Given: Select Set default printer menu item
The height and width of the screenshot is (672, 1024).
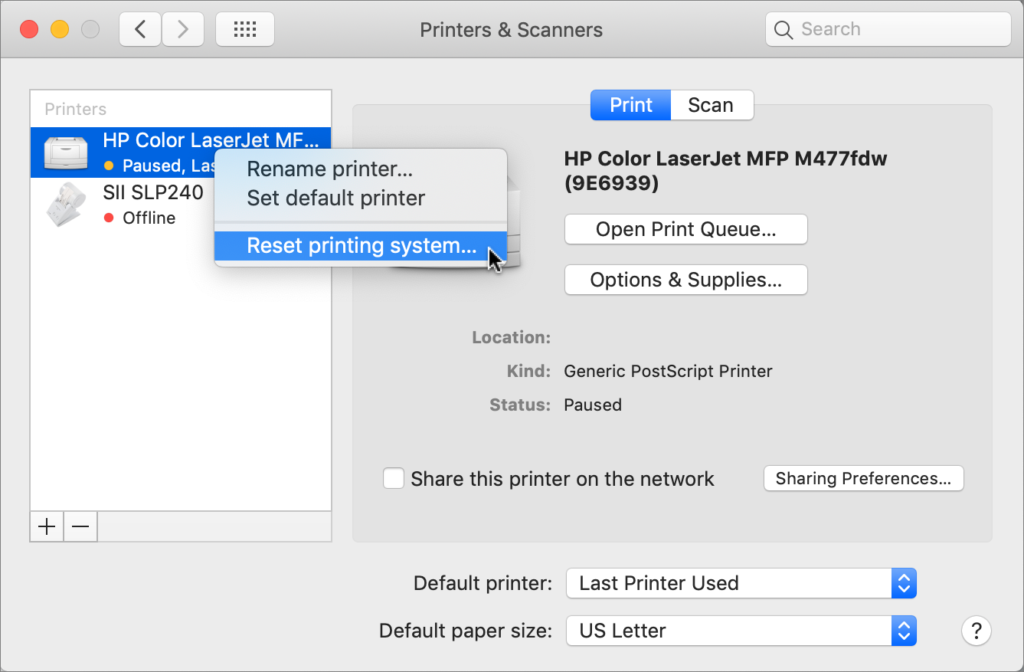Looking at the screenshot, I should click(336, 198).
